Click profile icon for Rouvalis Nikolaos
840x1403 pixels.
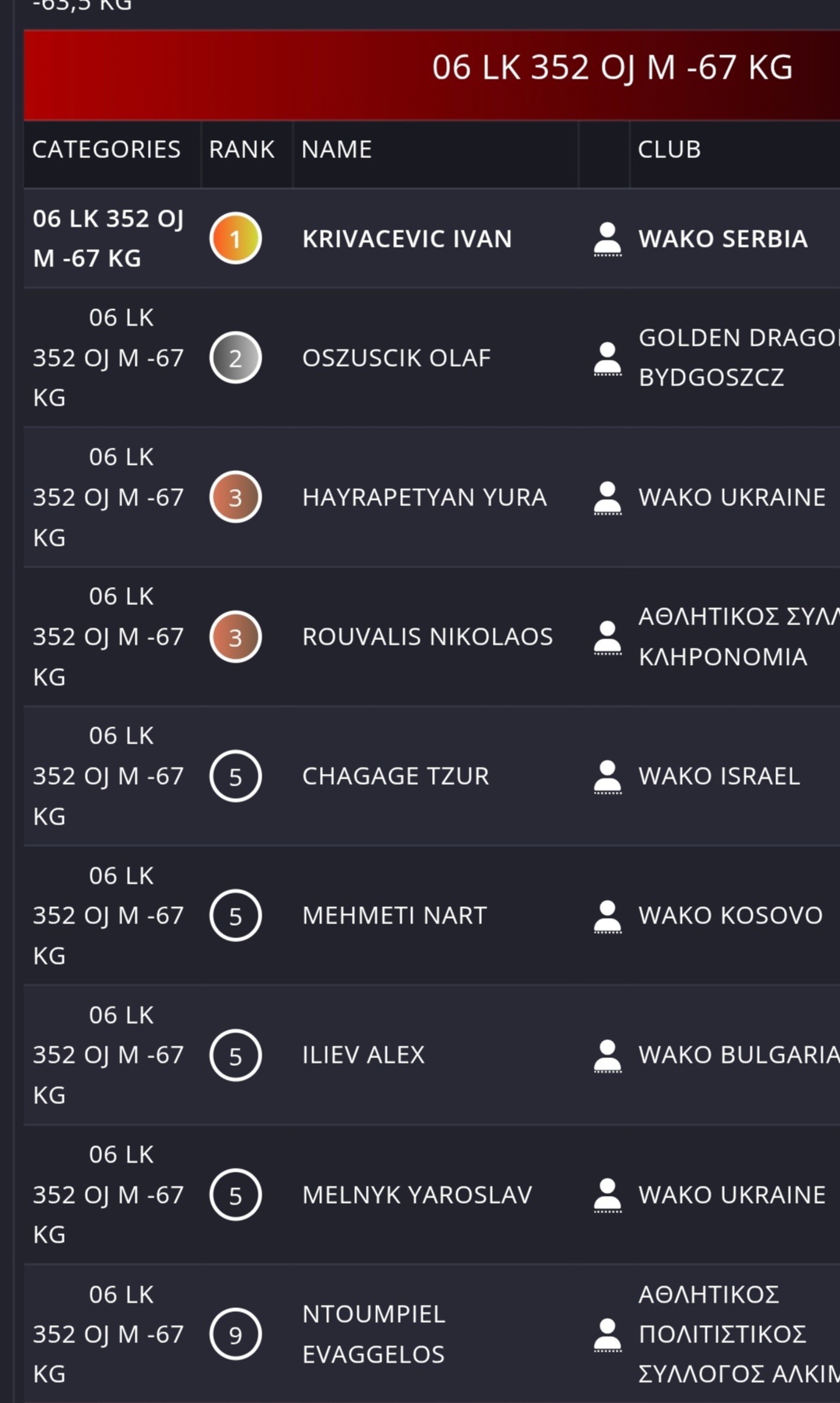pyautogui.click(x=607, y=637)
